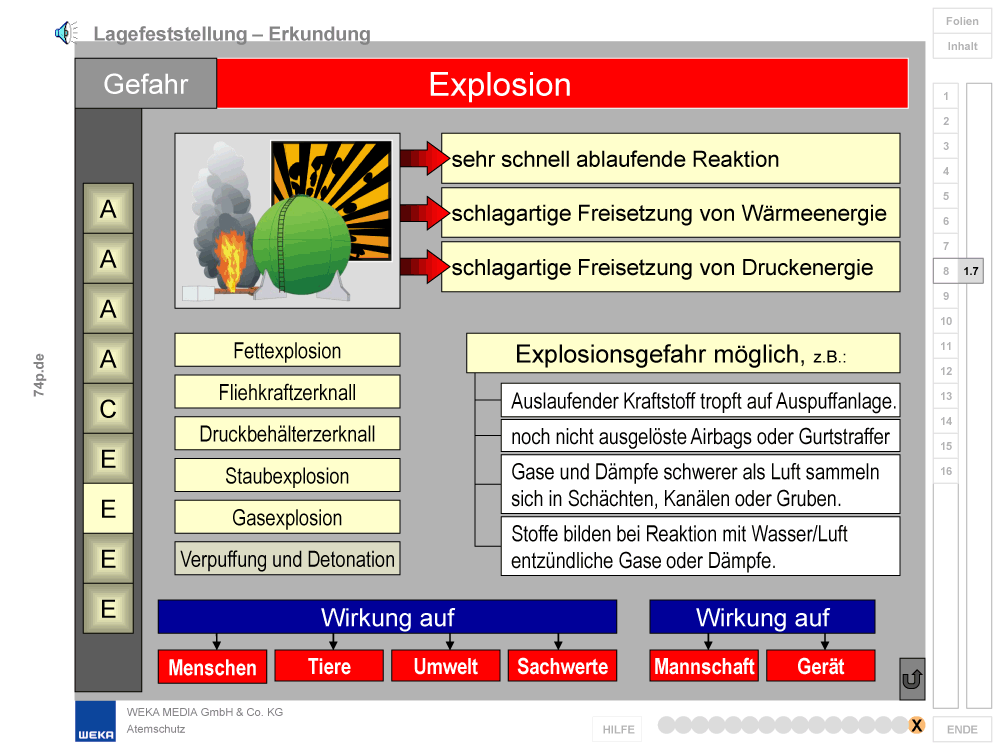Select slide number 5
1000x750 pixels.
[946, 196]
